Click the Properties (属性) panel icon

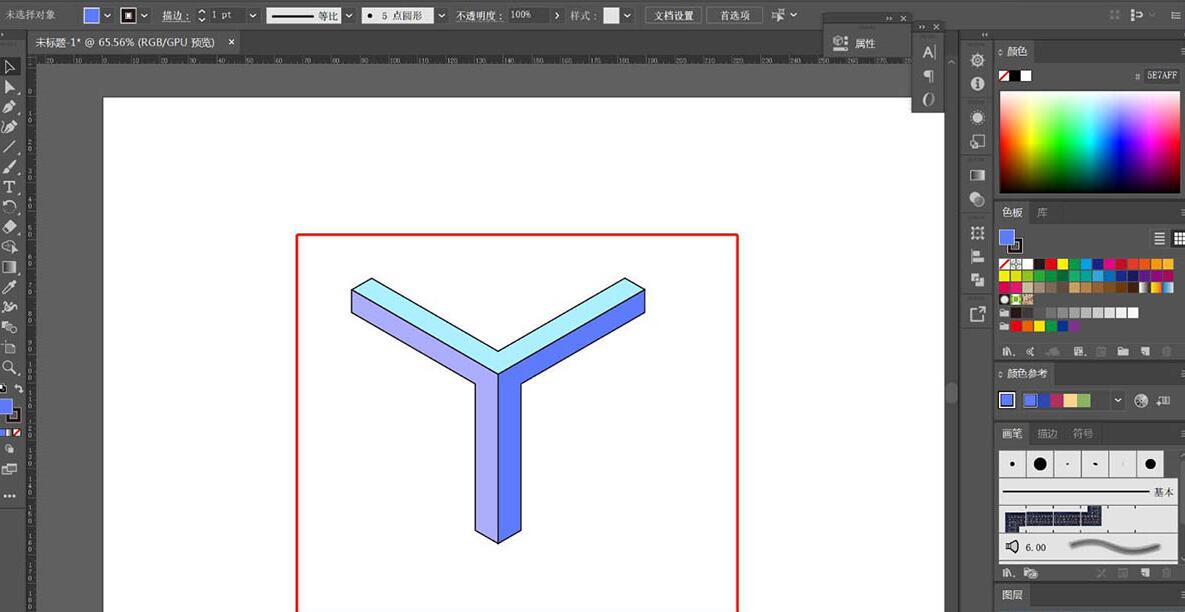click(855, 43)
